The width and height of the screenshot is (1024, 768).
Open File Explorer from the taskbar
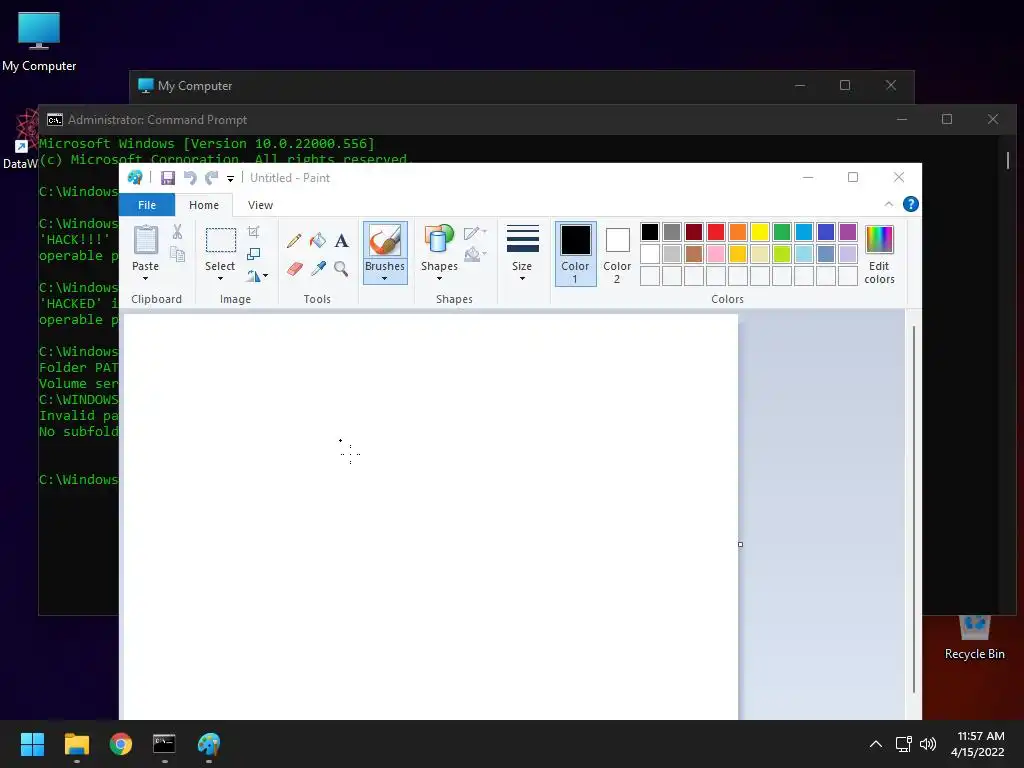point(76,744)
